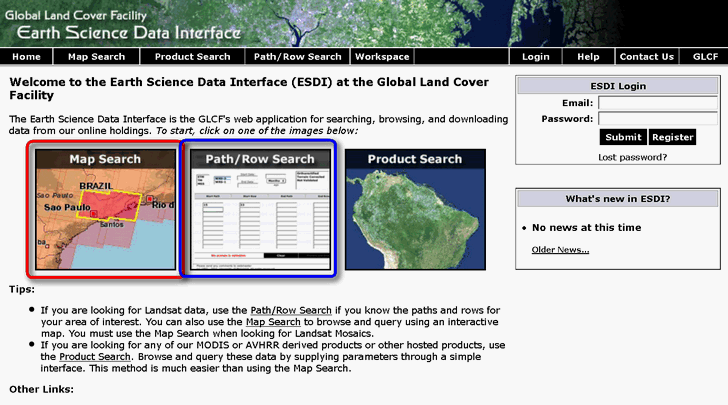
Task: Click the Password input field
Action: point(657,118)
